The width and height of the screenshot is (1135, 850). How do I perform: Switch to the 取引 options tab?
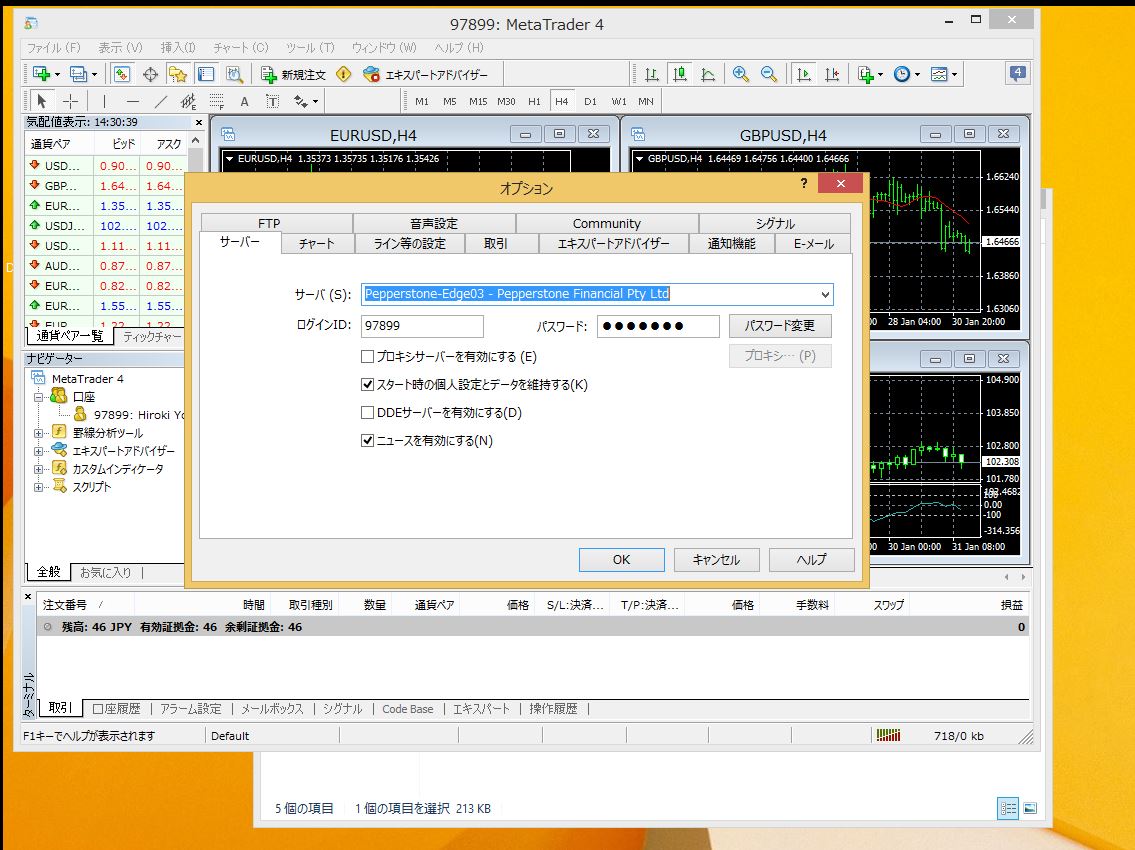[496, 244]
